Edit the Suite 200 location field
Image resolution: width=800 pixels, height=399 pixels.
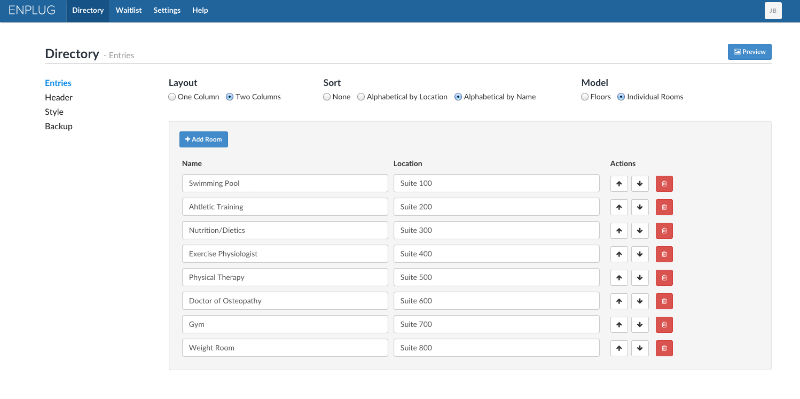(x=496, y=207)
